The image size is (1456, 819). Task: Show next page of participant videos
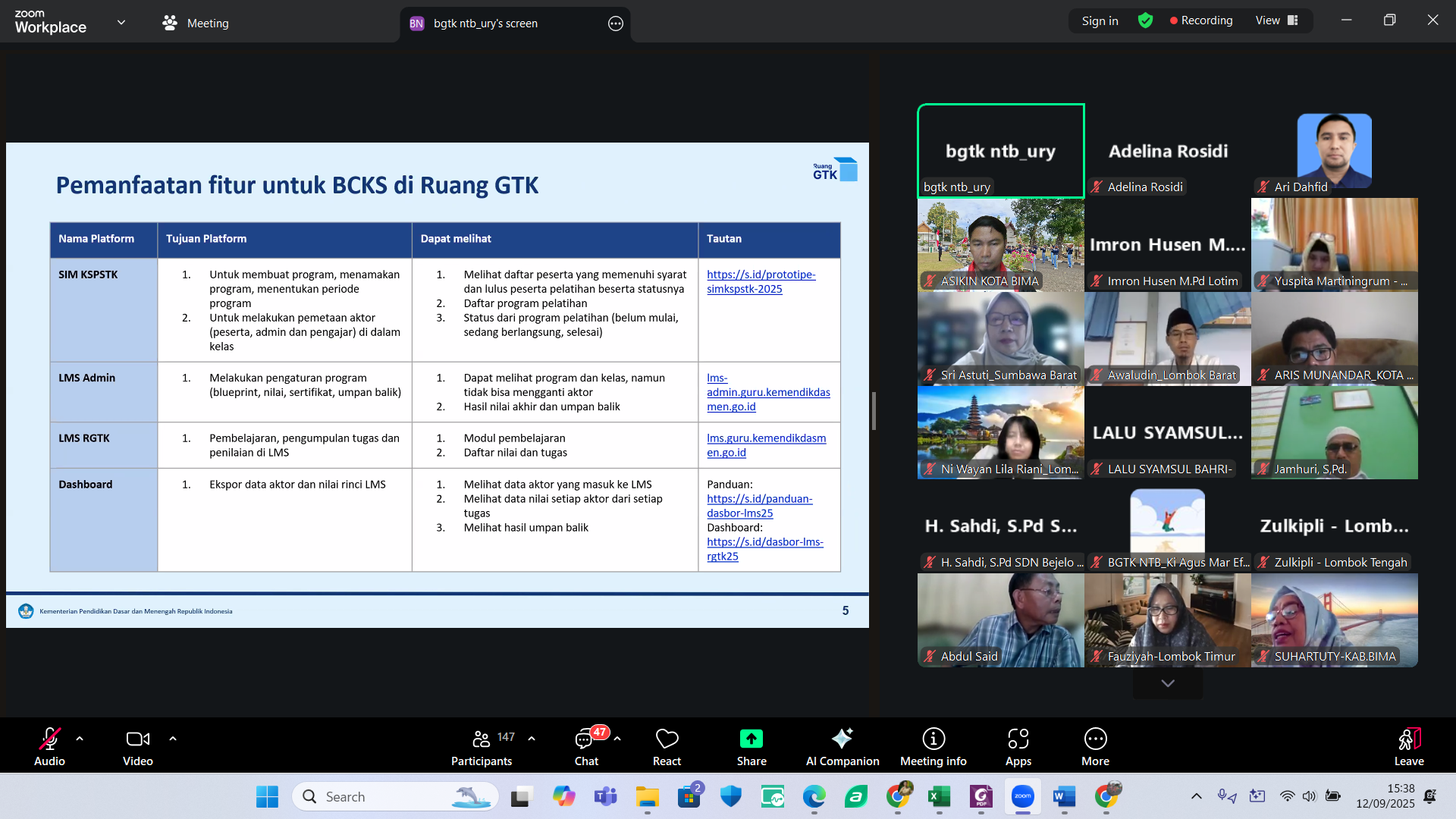(x=1167, y=683)
